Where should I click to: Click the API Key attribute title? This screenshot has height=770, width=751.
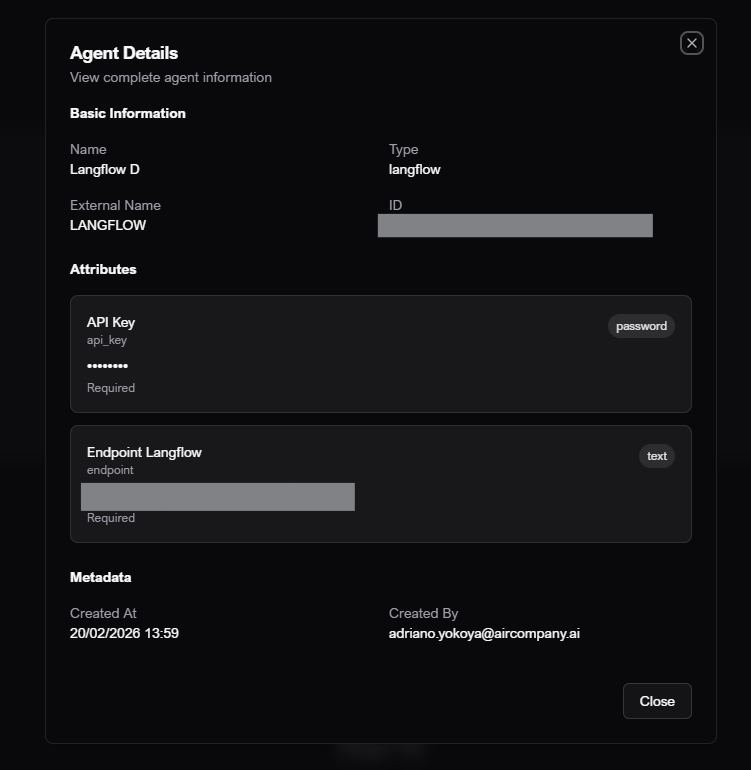click(x=111, y=322)
